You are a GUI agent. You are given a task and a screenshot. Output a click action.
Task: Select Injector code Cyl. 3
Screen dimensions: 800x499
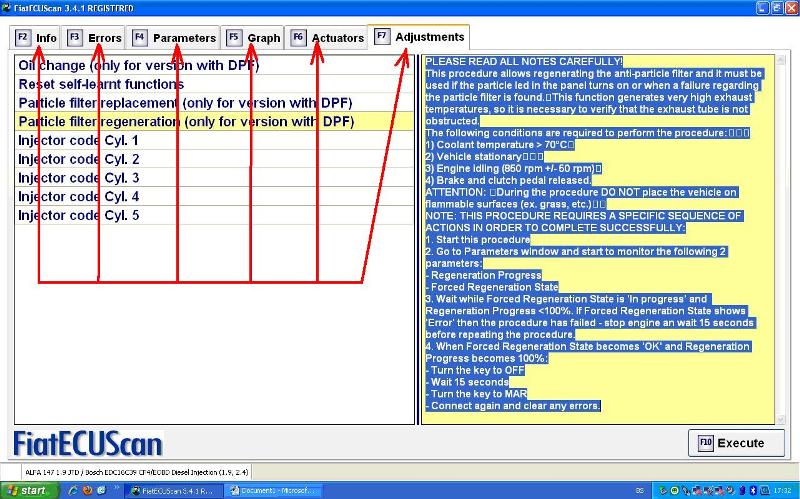point(214,178)
